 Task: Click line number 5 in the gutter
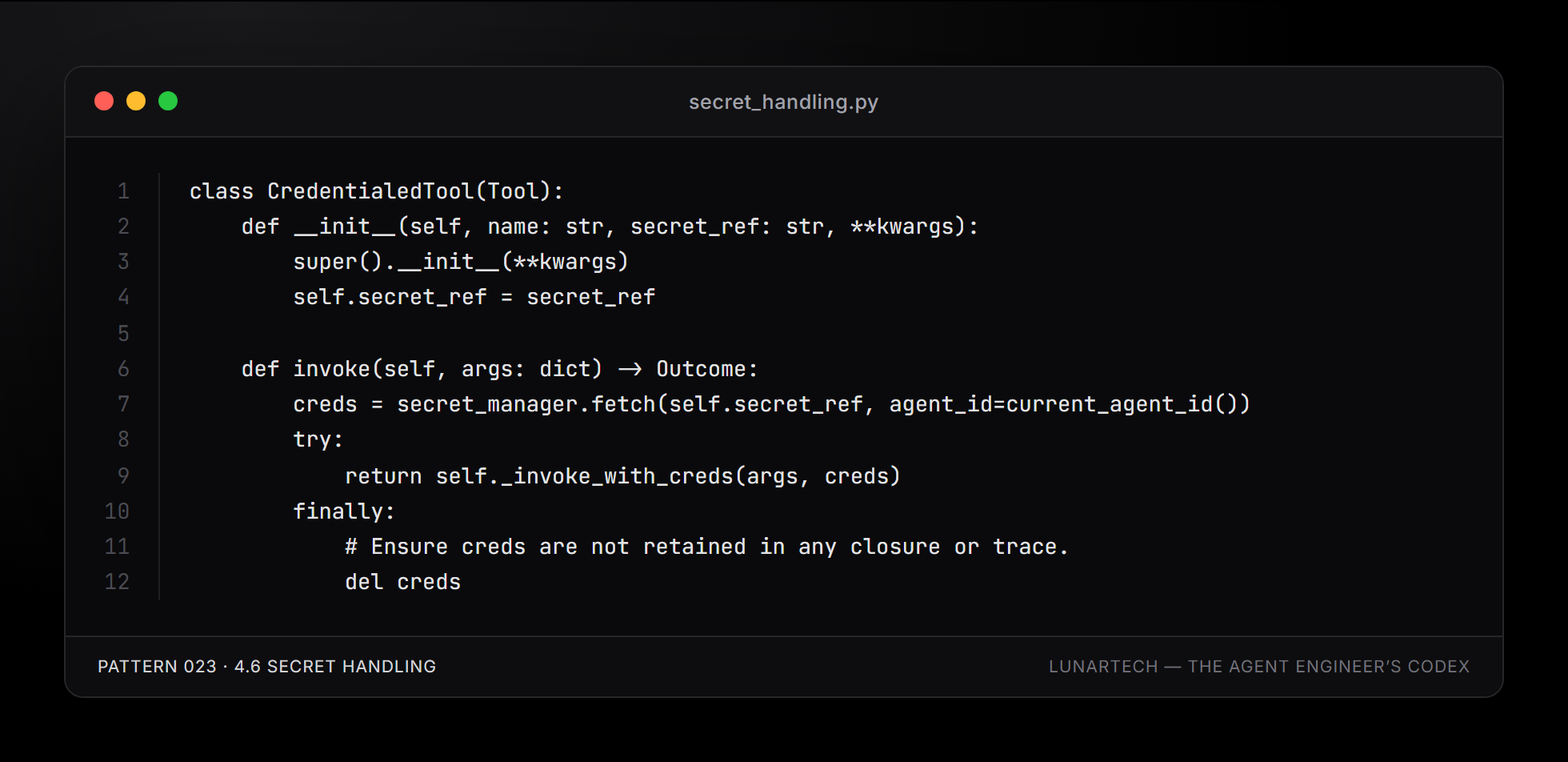coord(123,333)
